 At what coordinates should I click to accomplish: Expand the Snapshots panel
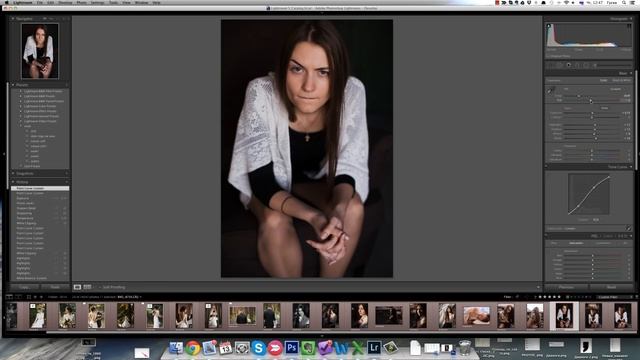[x=13, y=173]
